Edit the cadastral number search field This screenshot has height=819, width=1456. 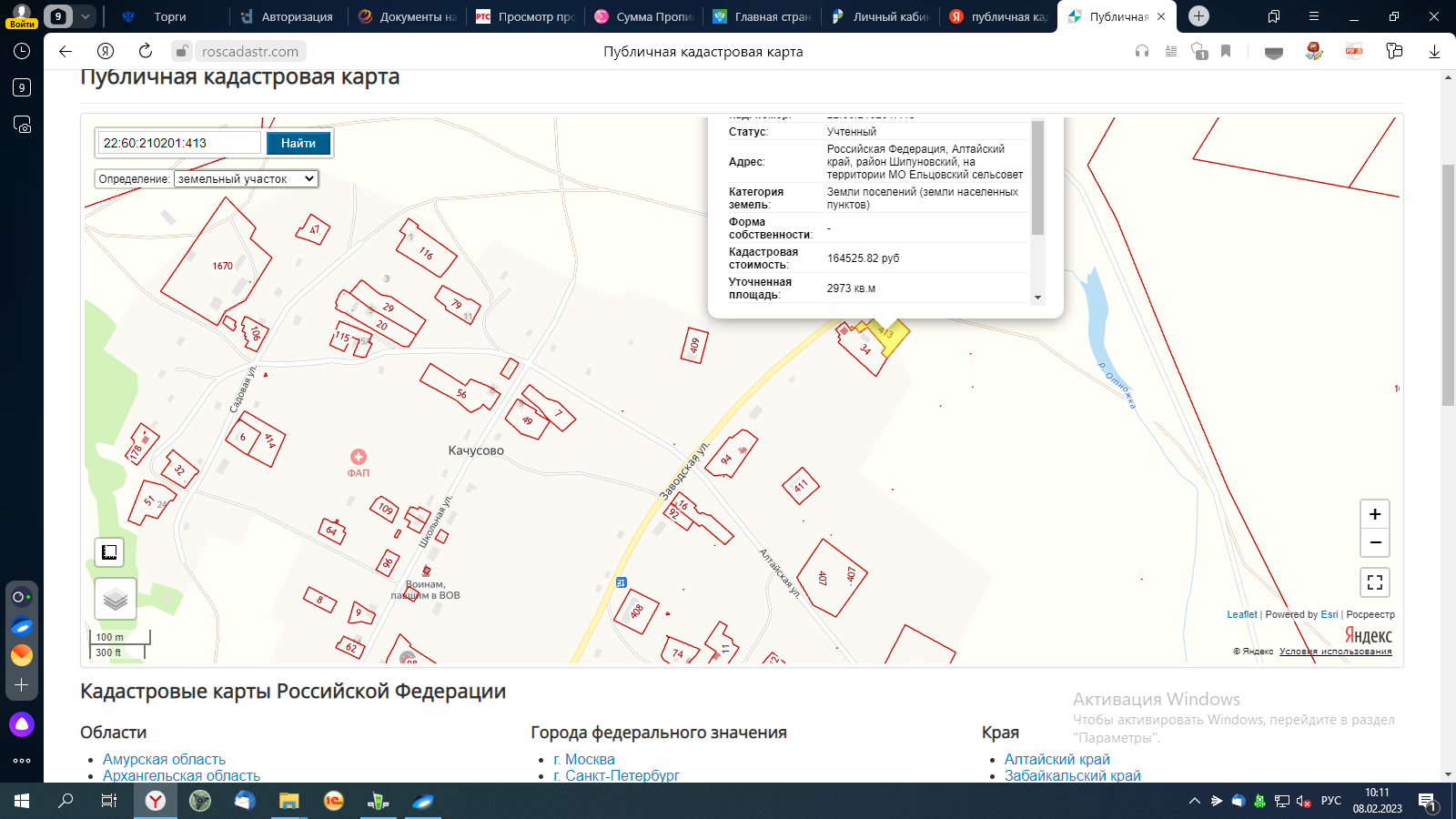(x=179, y=143)
